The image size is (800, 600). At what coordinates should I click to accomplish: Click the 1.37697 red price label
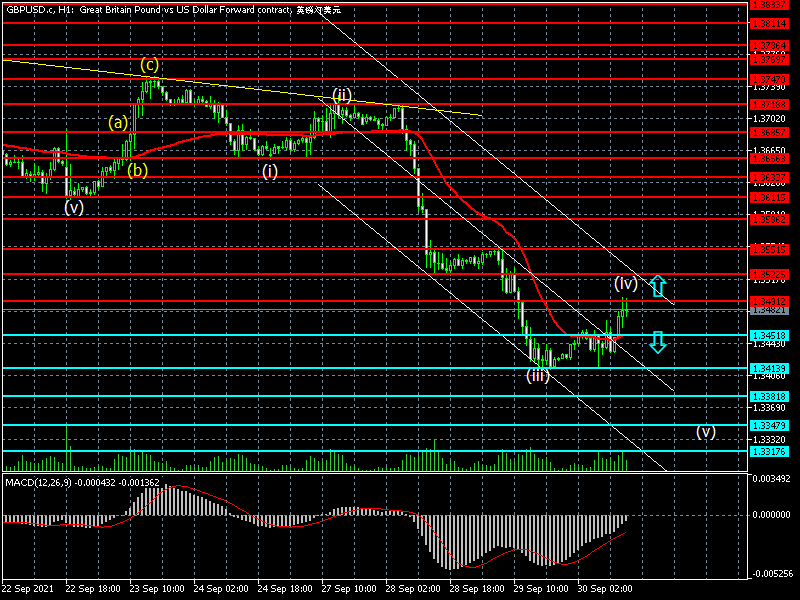point(770,60)
